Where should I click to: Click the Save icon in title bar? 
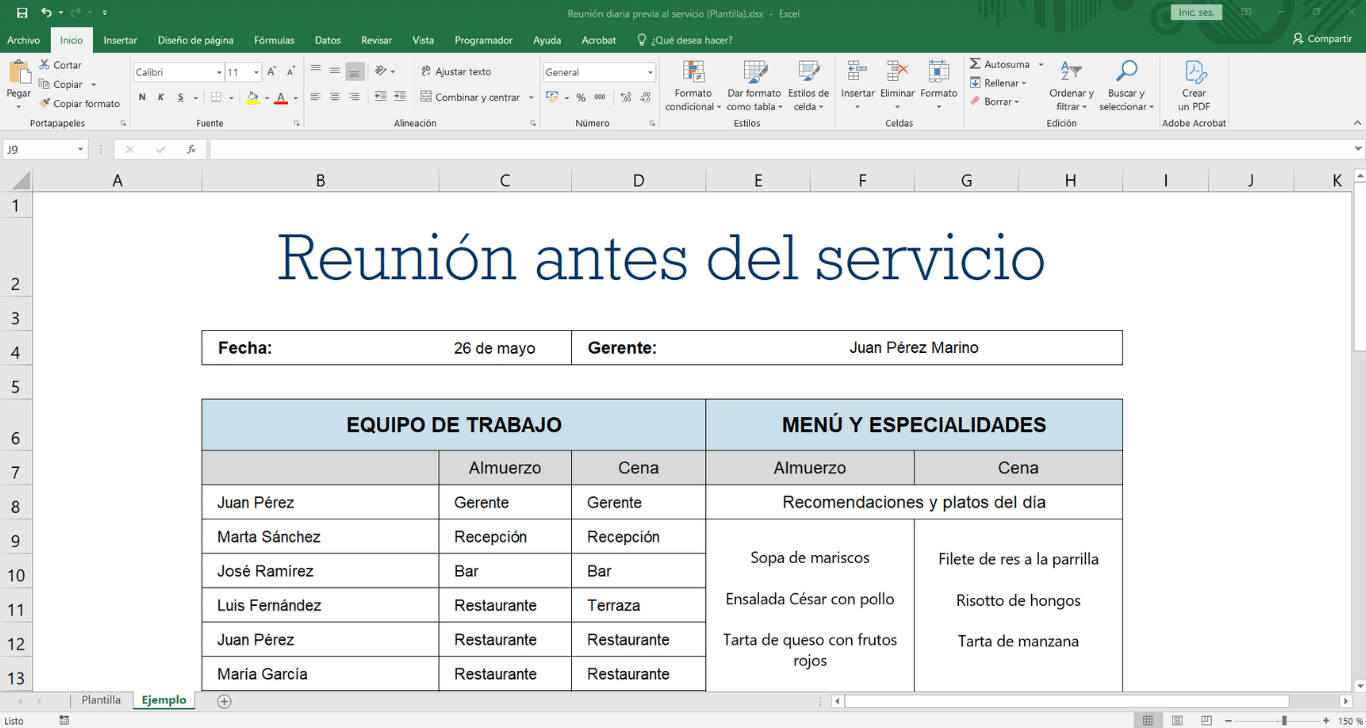22,13
